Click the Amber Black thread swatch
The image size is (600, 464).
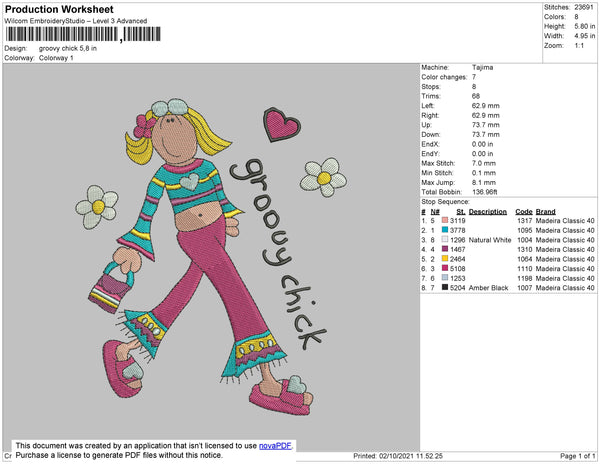tap(445, 287)
